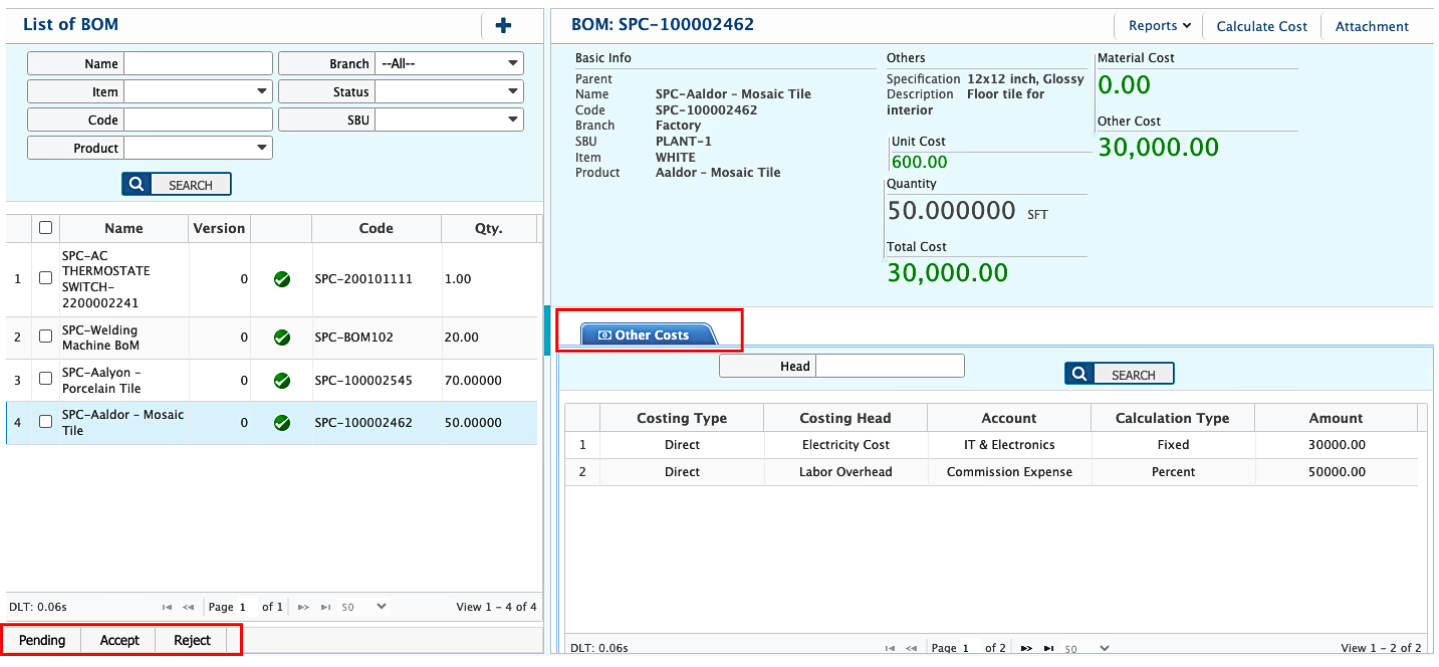The height and width of the screenshot is (667, 1439).
Task: Jump to last page of Other Costs grid
Action: pyautogui.click(x=1048, y=648)
